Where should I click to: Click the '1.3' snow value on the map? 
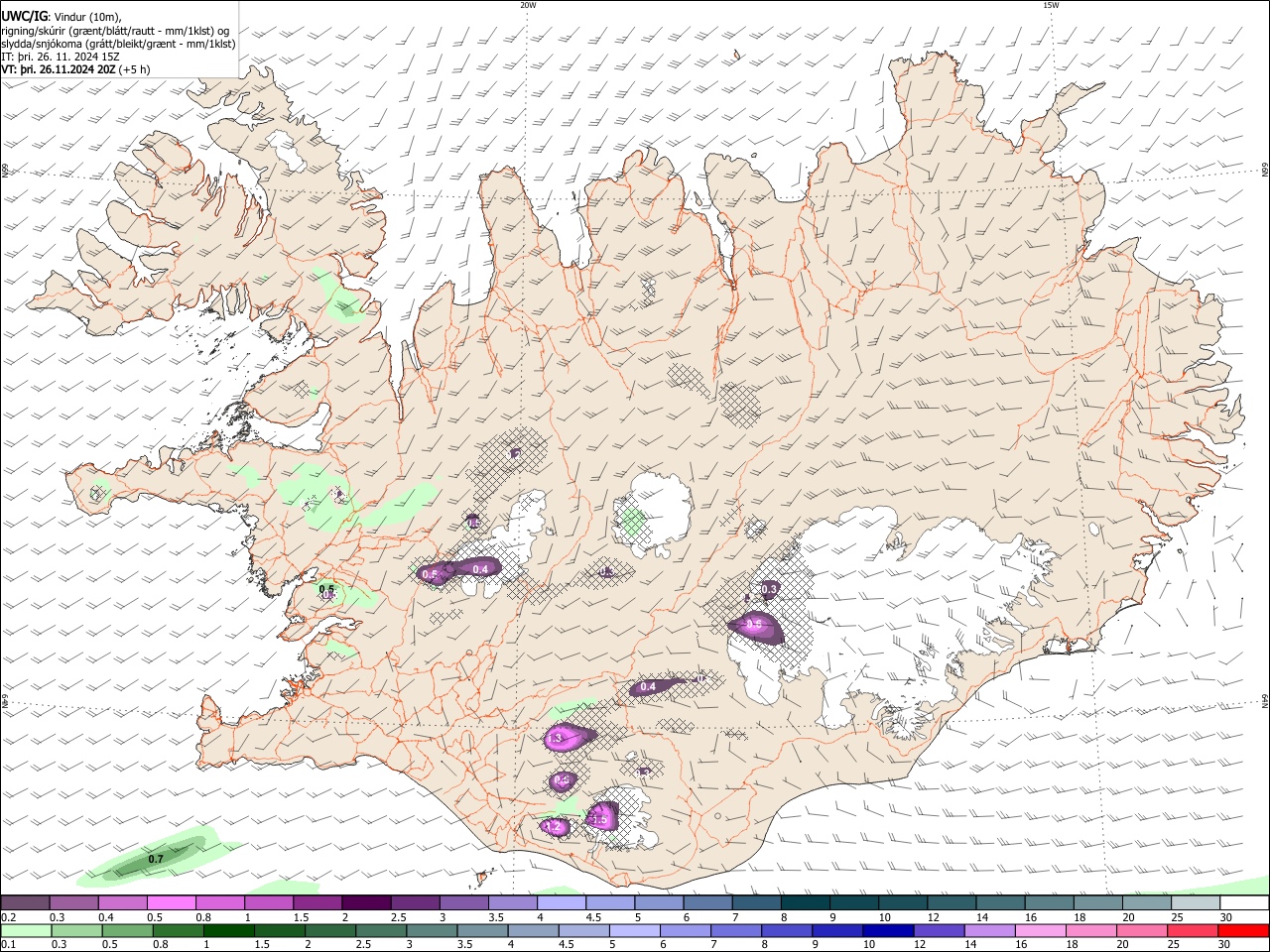[555, 738]
